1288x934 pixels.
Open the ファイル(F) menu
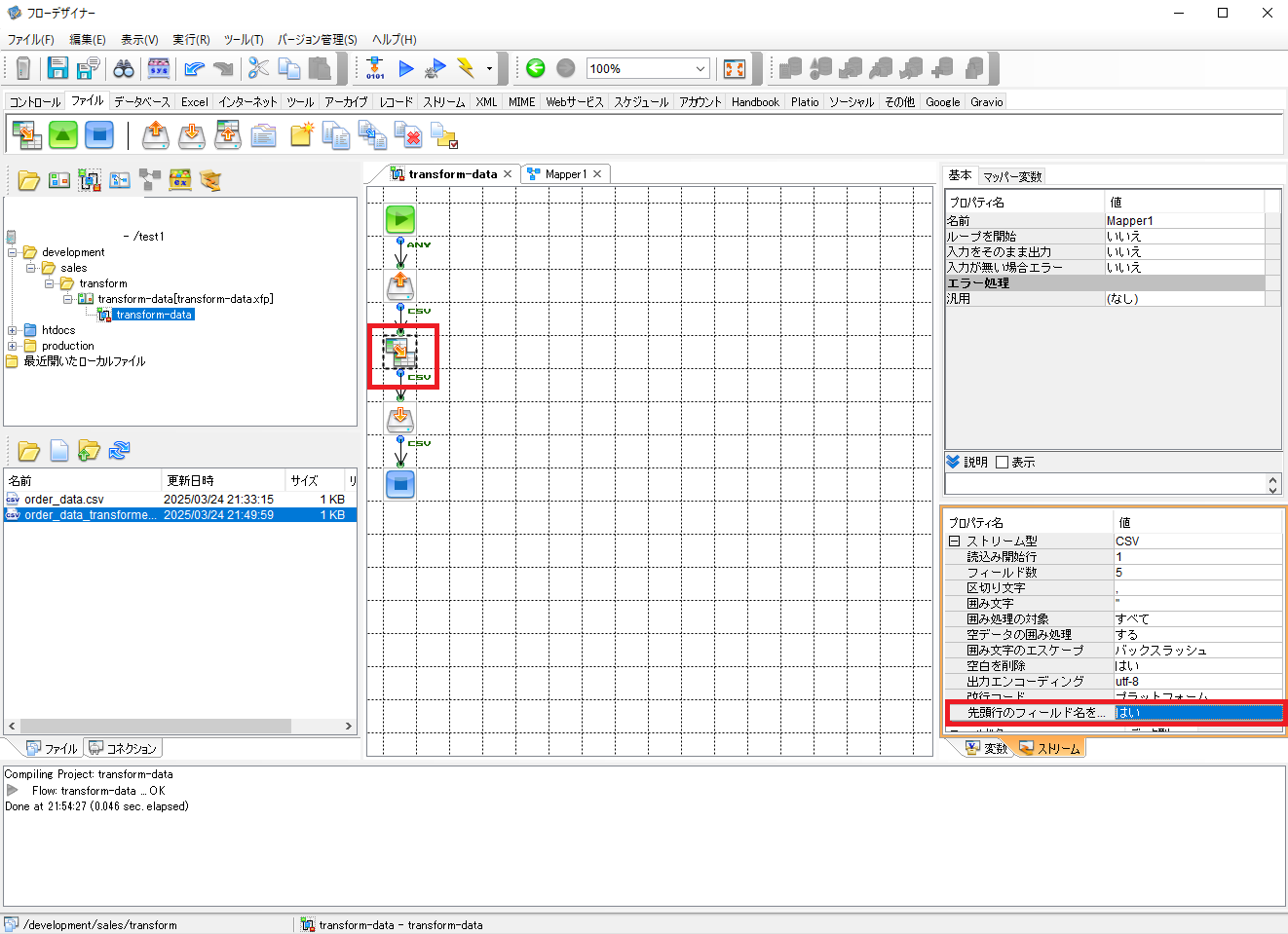31,40
